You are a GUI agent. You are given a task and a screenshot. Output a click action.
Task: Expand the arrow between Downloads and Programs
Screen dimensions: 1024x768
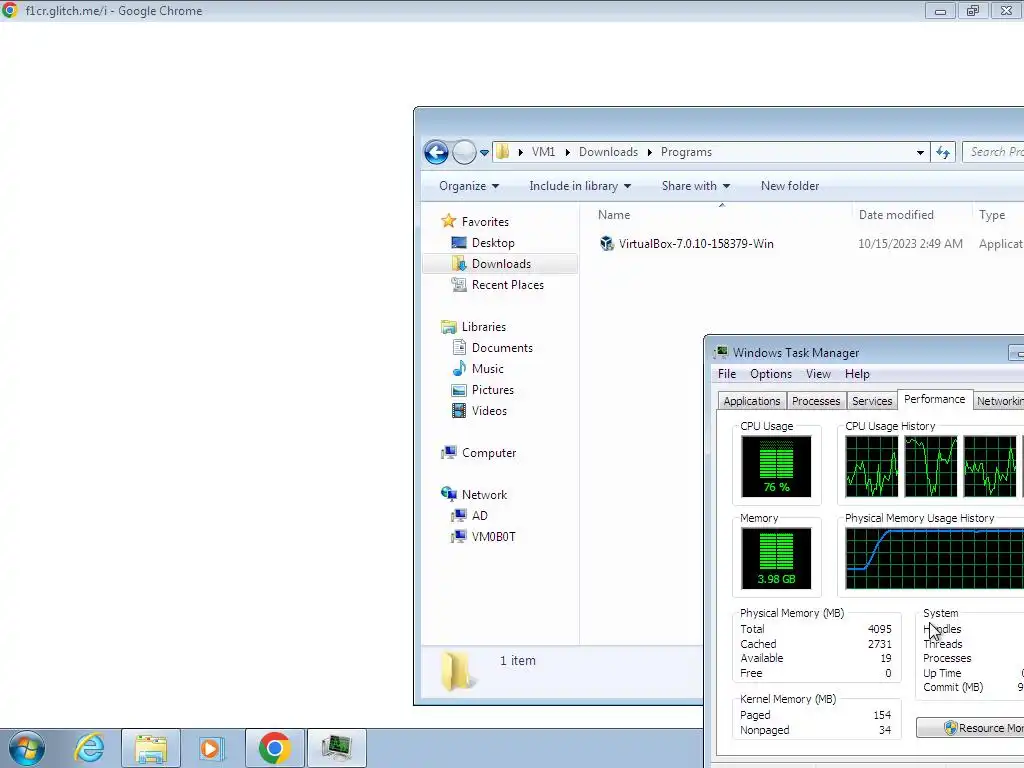[650, 152]
